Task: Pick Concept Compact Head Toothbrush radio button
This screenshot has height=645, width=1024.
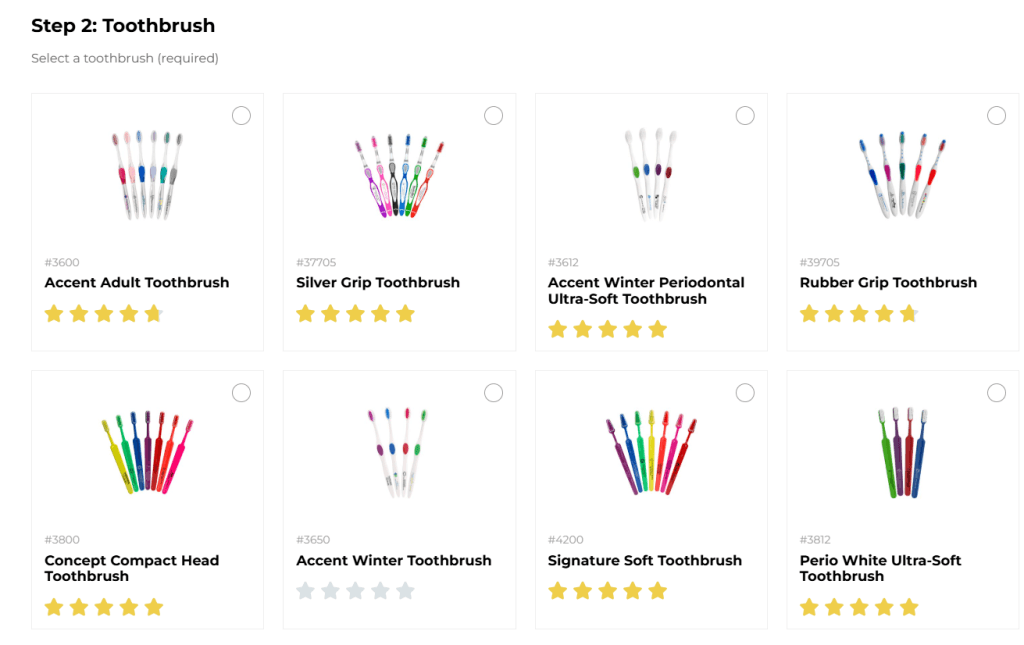Action: [241, 393]
